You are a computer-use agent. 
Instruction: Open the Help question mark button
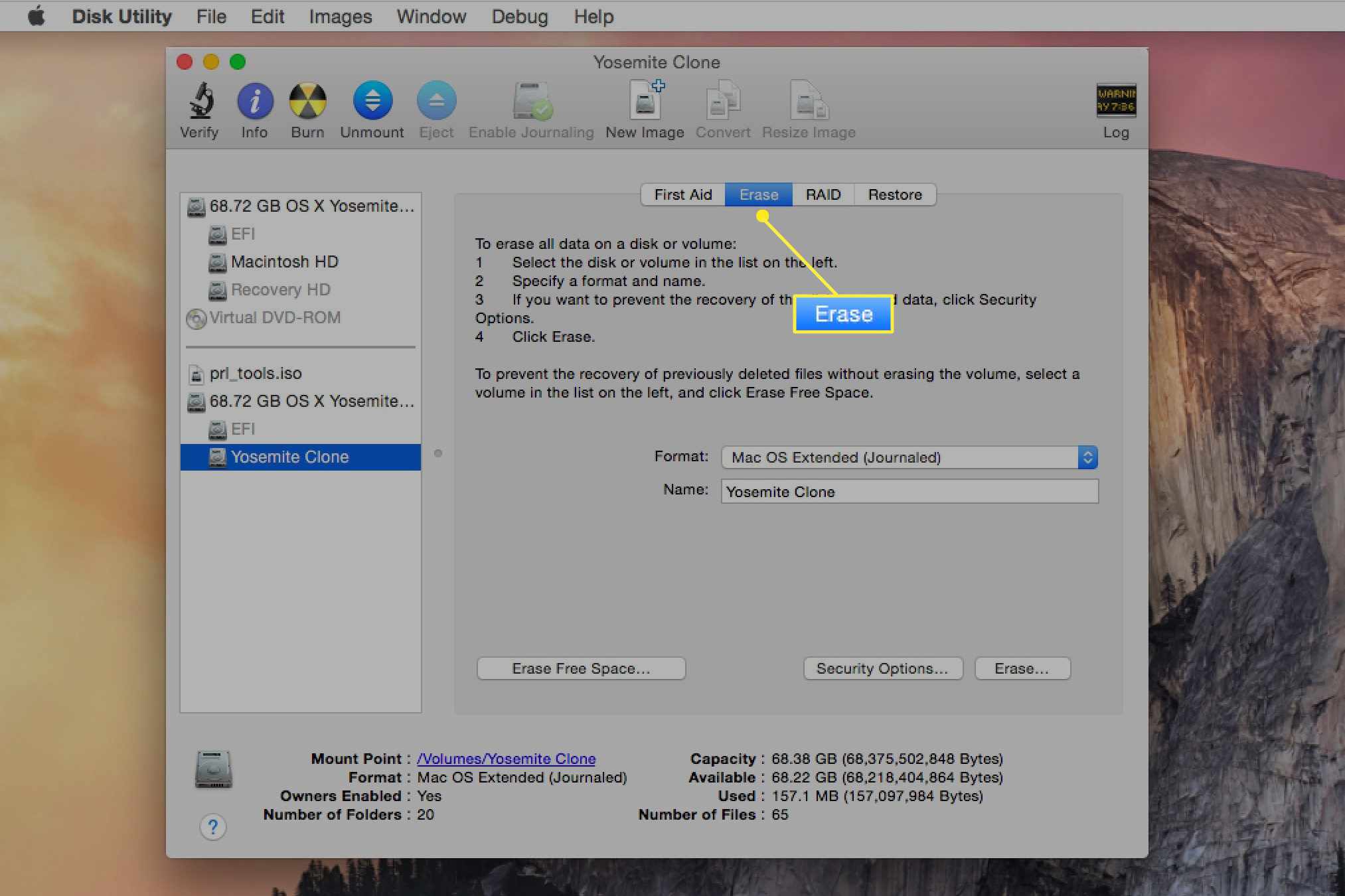[x=212, y=827]
